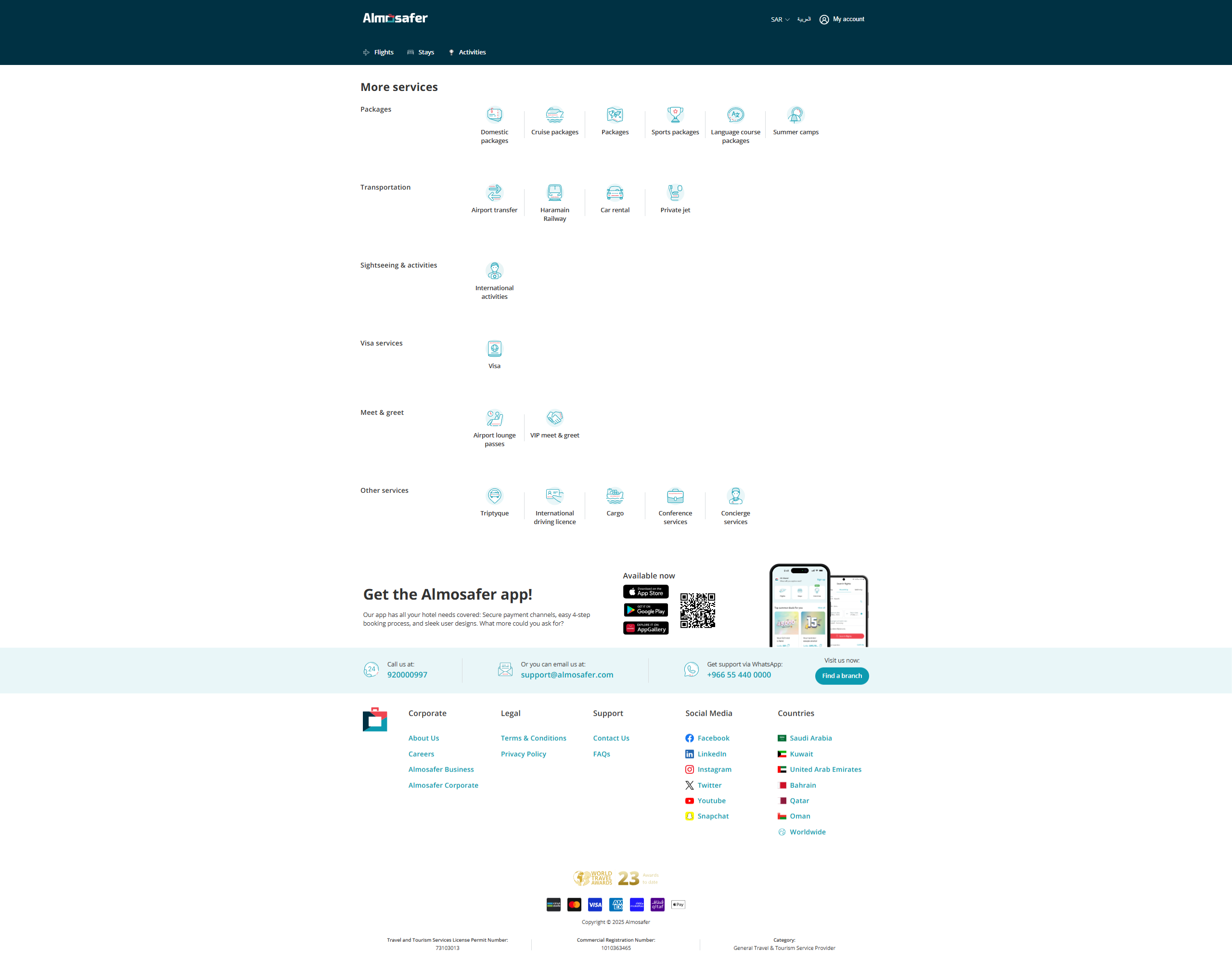
Task: Switch language to Arabic
Action: (803, 19)
